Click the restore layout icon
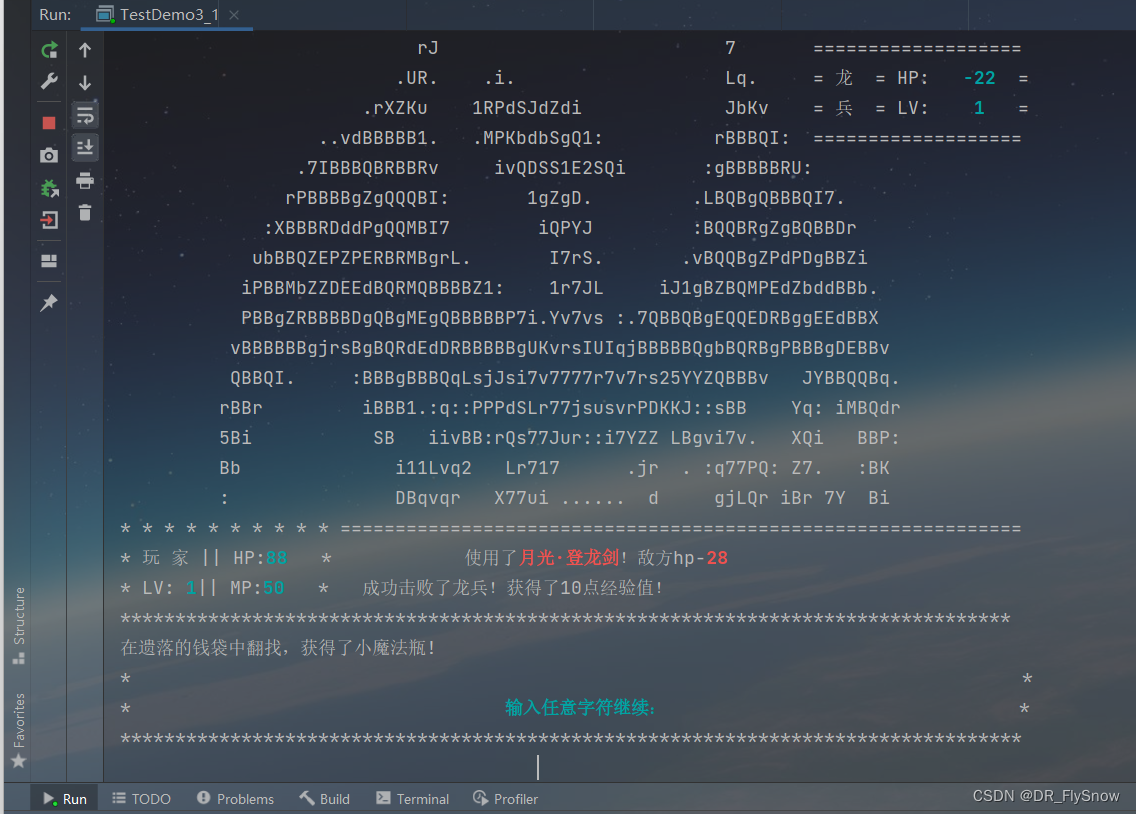Viewport: 1136px width, 814px height. pyautogui.click(x=49, y=261)
